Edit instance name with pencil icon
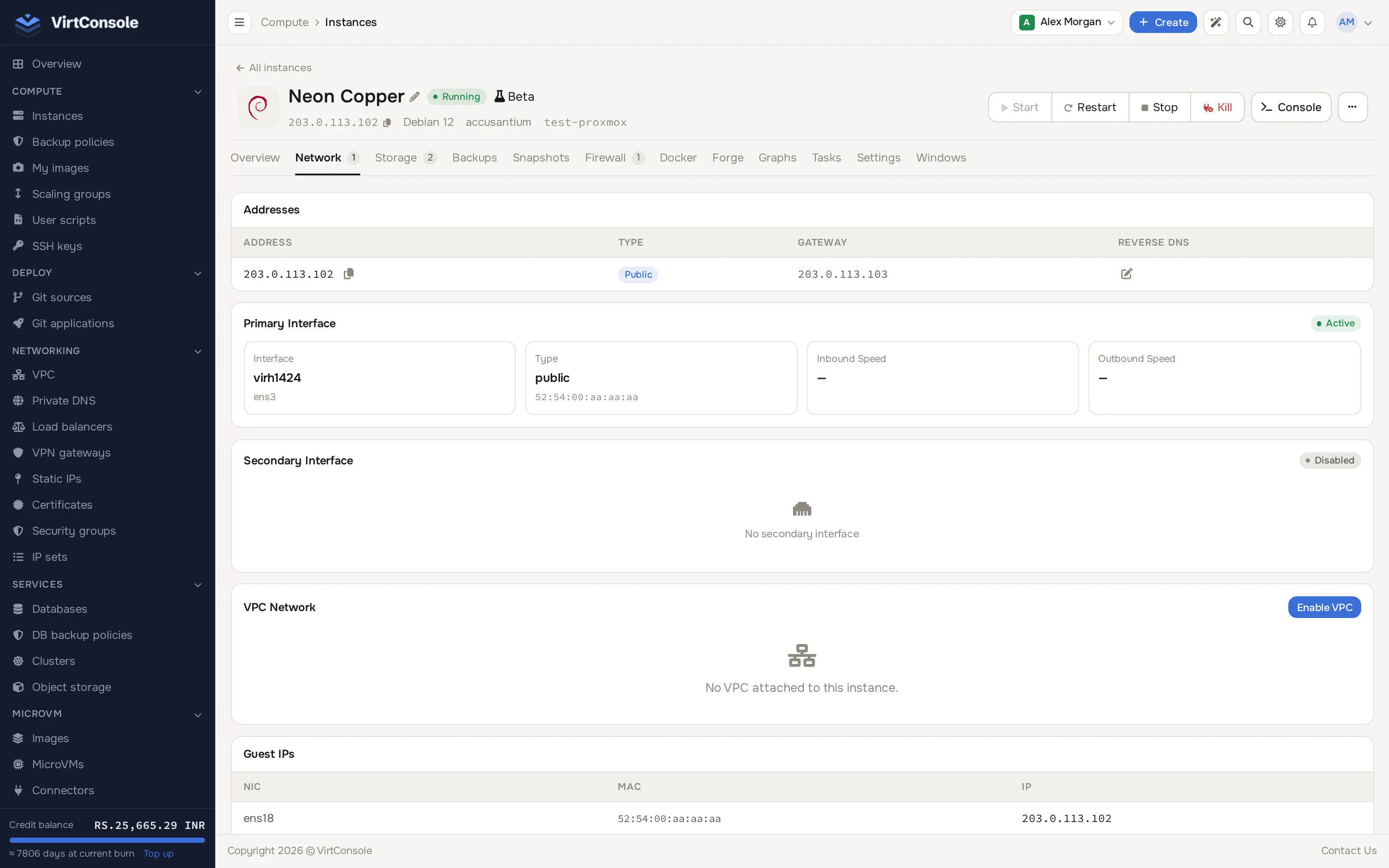 tap(415, 96)
